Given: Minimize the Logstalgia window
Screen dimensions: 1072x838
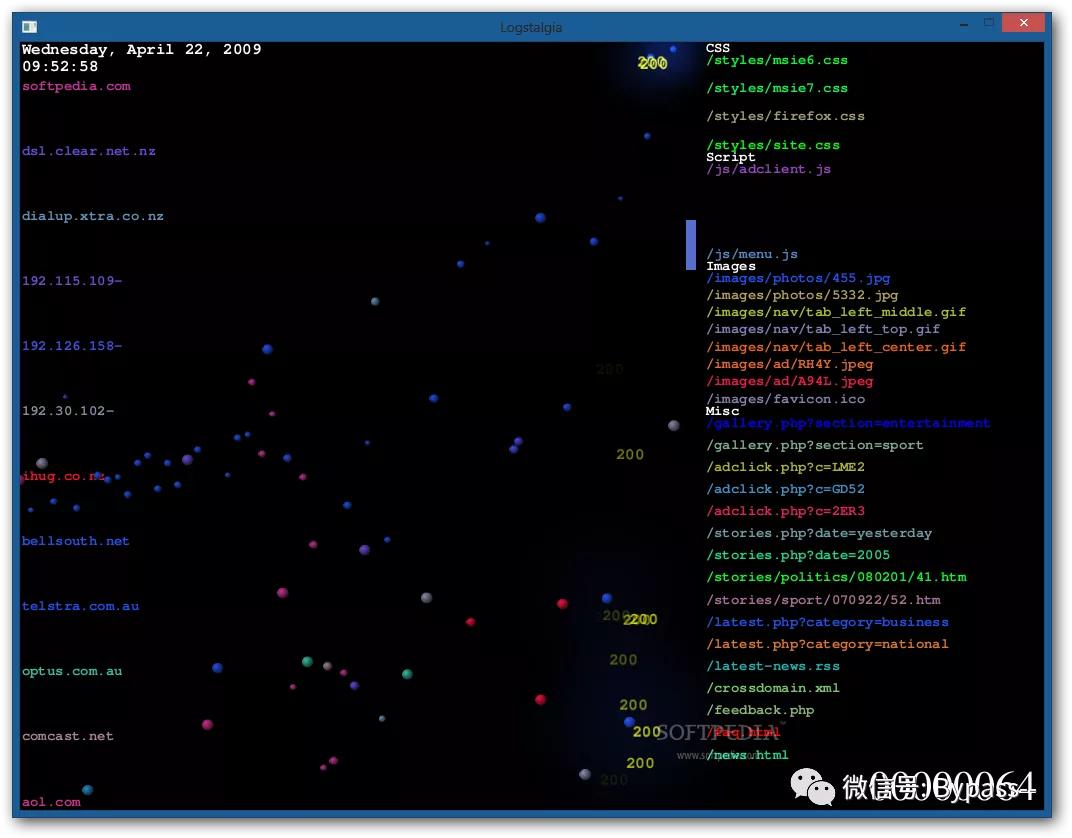Looking at the screenshot, I should tap(963, 24).
